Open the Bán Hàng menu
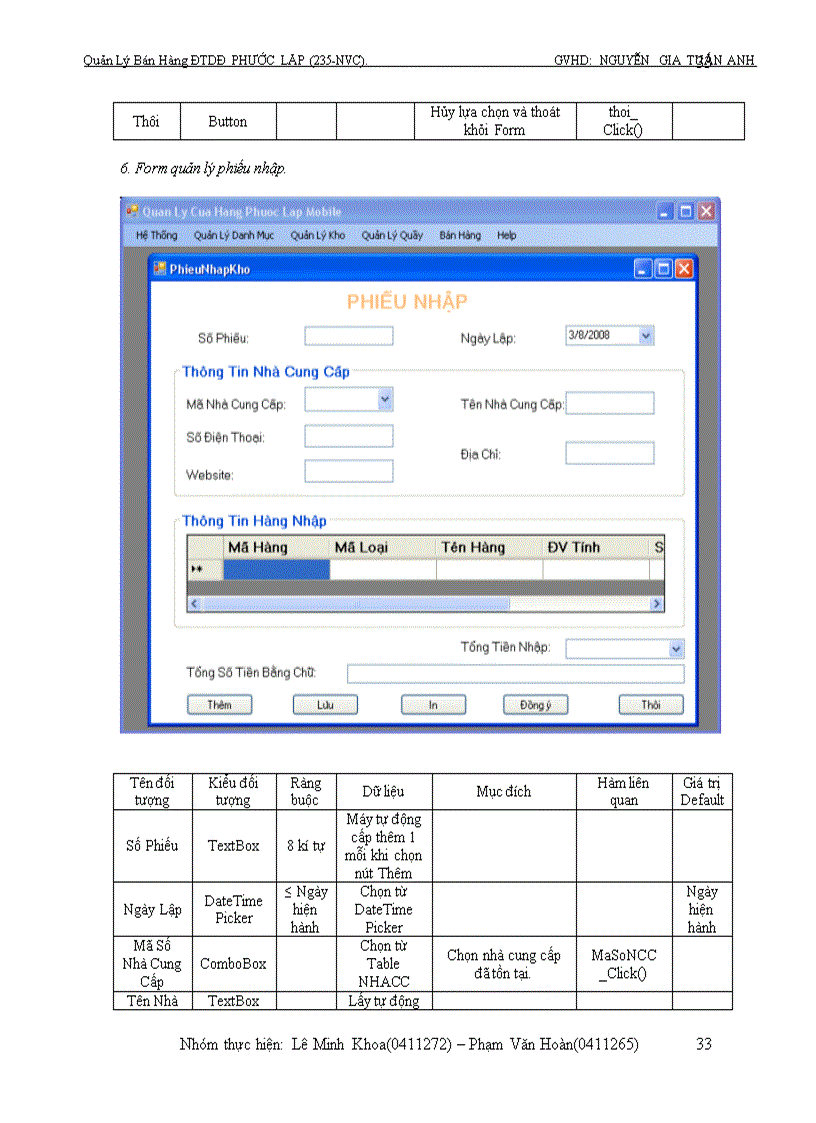The height and width of the screenshot is (1123, 816). click(x=461, y=235)
